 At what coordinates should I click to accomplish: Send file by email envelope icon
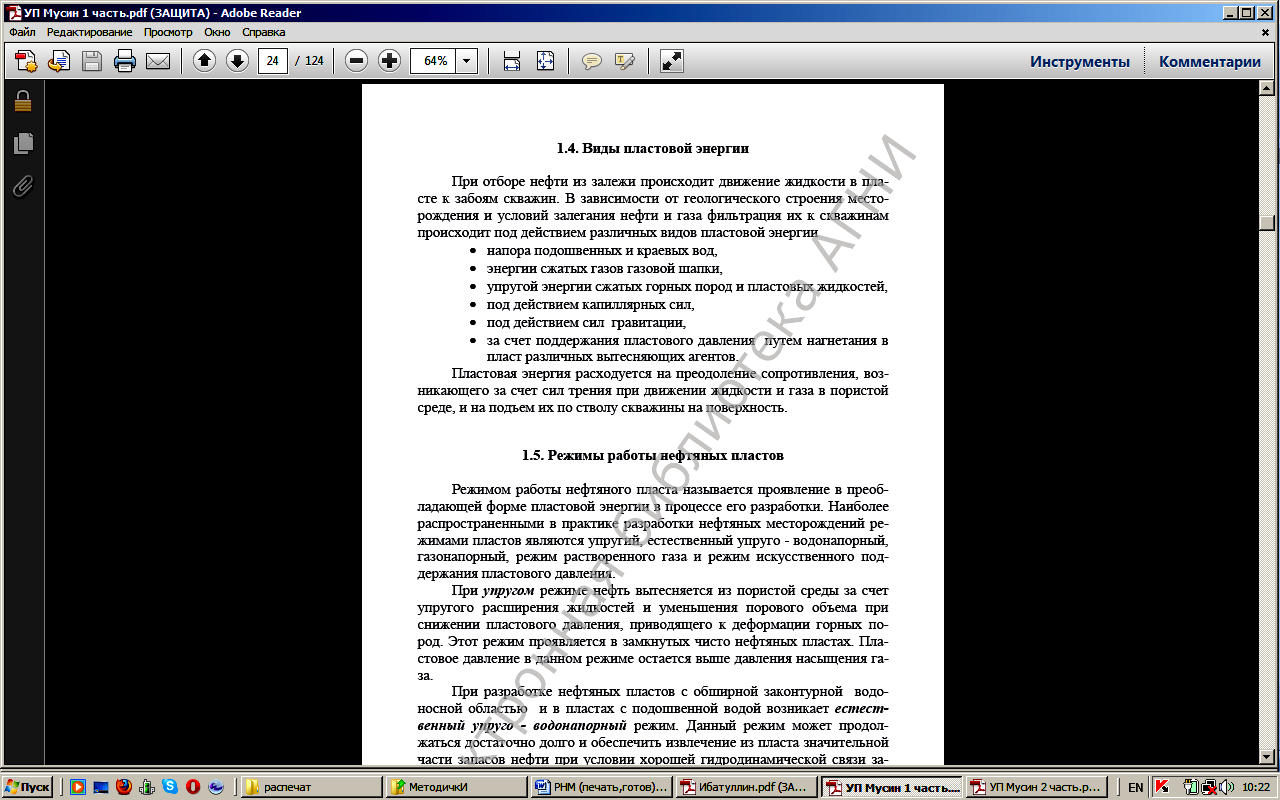click(158, 61)
